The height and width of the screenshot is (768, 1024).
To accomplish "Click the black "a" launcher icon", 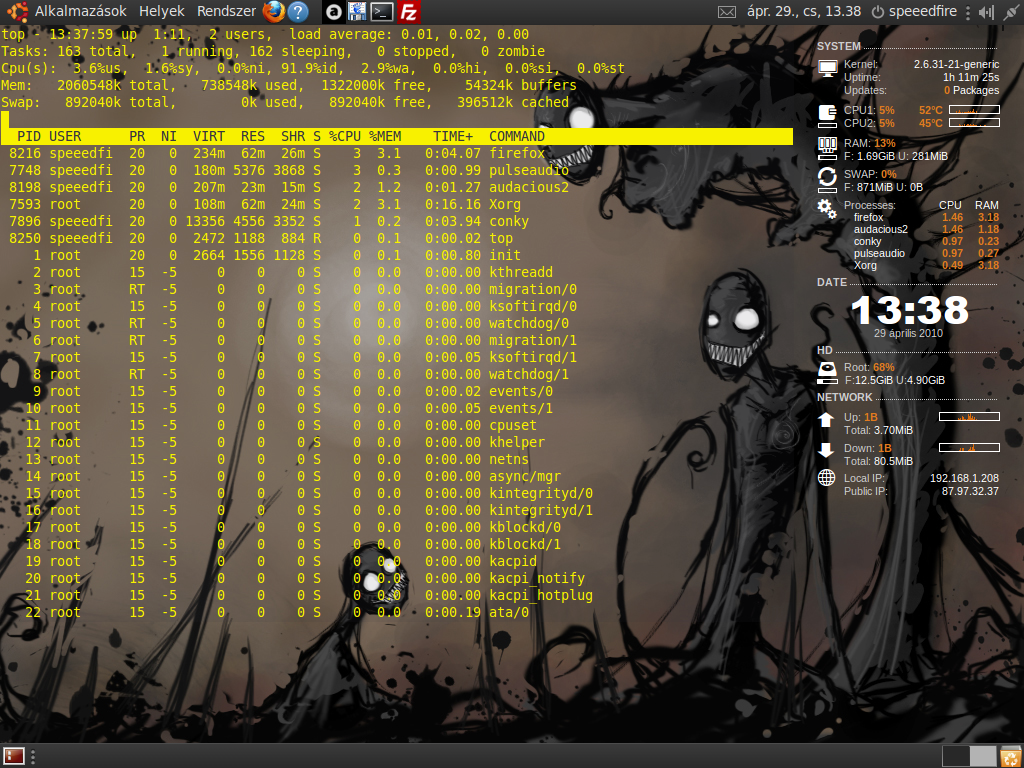I will coord(334,11).
